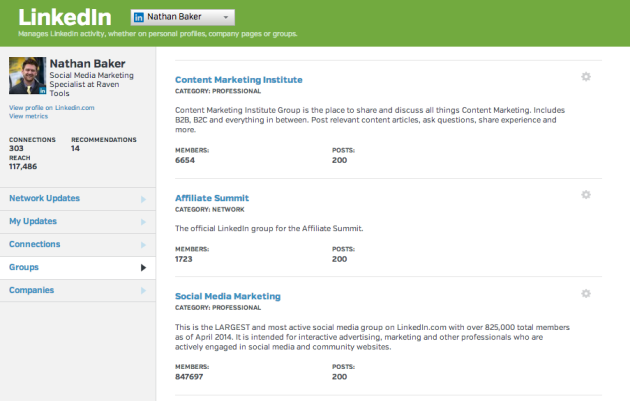Image resolution: width=630 pixels, height=401 pixels.
Task: Click posts count for Social Media Marketing
Action: point(340,376)
